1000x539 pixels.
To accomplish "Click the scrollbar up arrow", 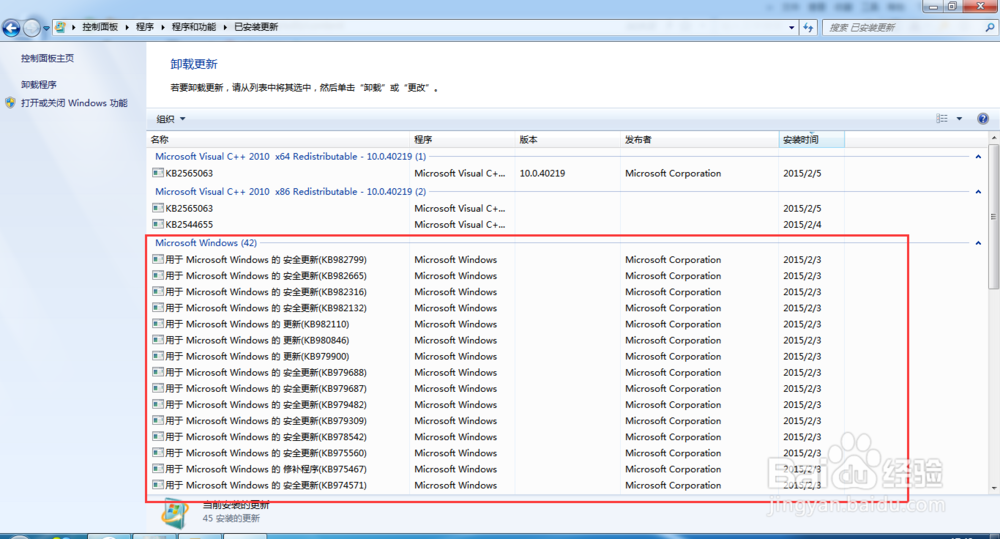I will (x=994, y=138).
